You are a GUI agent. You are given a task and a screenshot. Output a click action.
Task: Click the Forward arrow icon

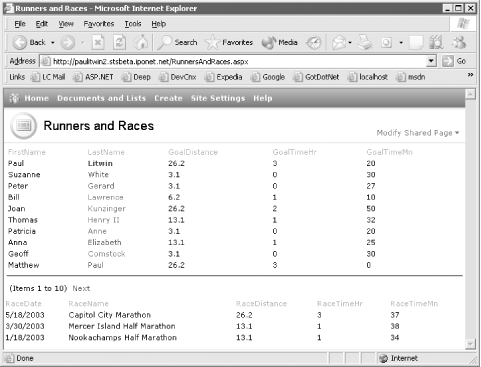[68, 43]
